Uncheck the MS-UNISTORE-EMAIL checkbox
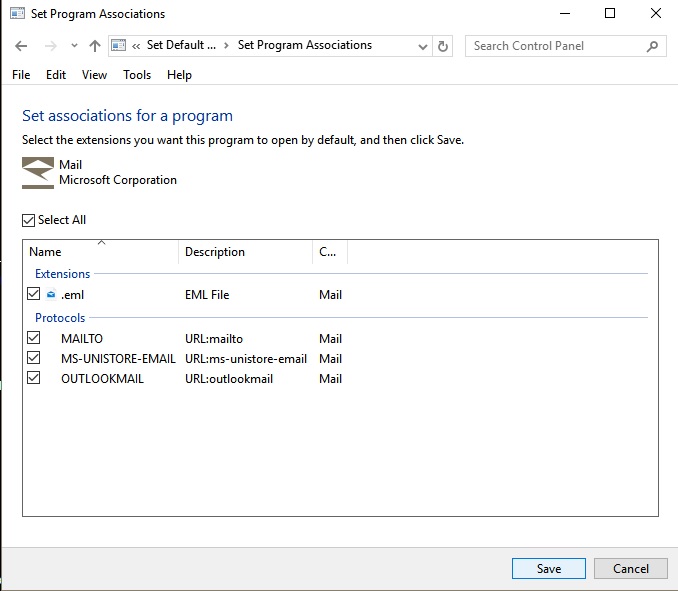 pos(33,358)
